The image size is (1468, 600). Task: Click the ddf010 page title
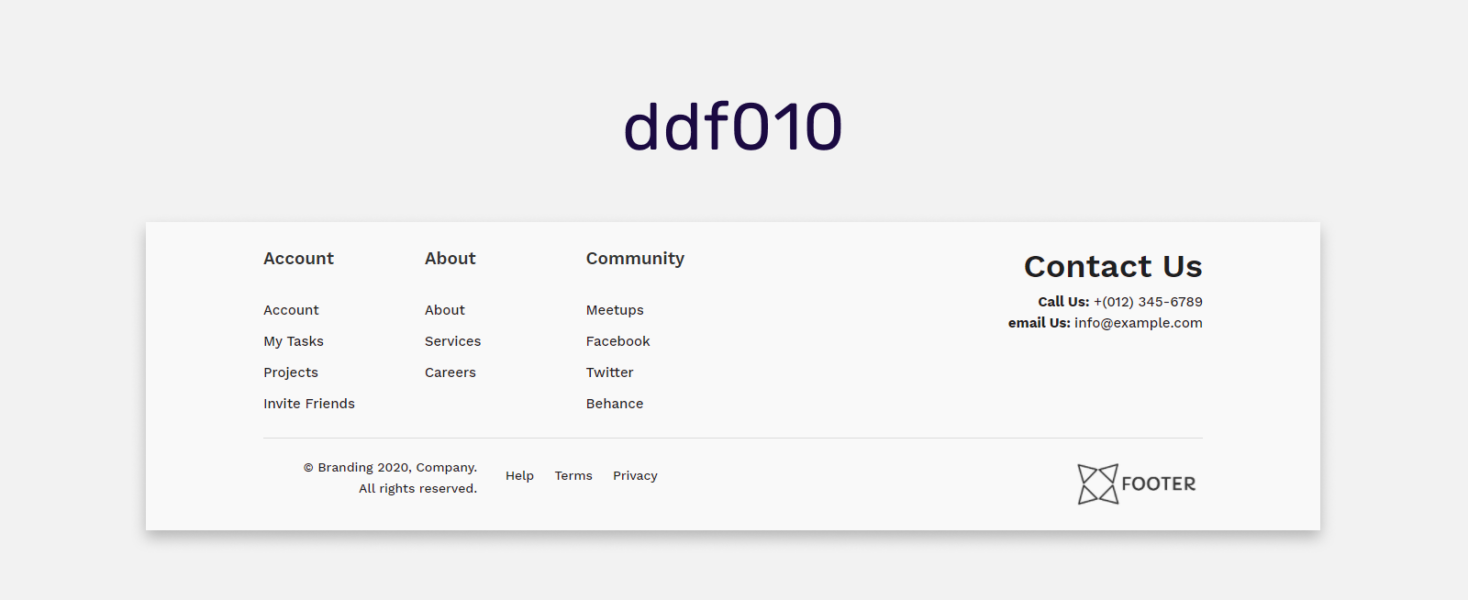pos(733,123)
